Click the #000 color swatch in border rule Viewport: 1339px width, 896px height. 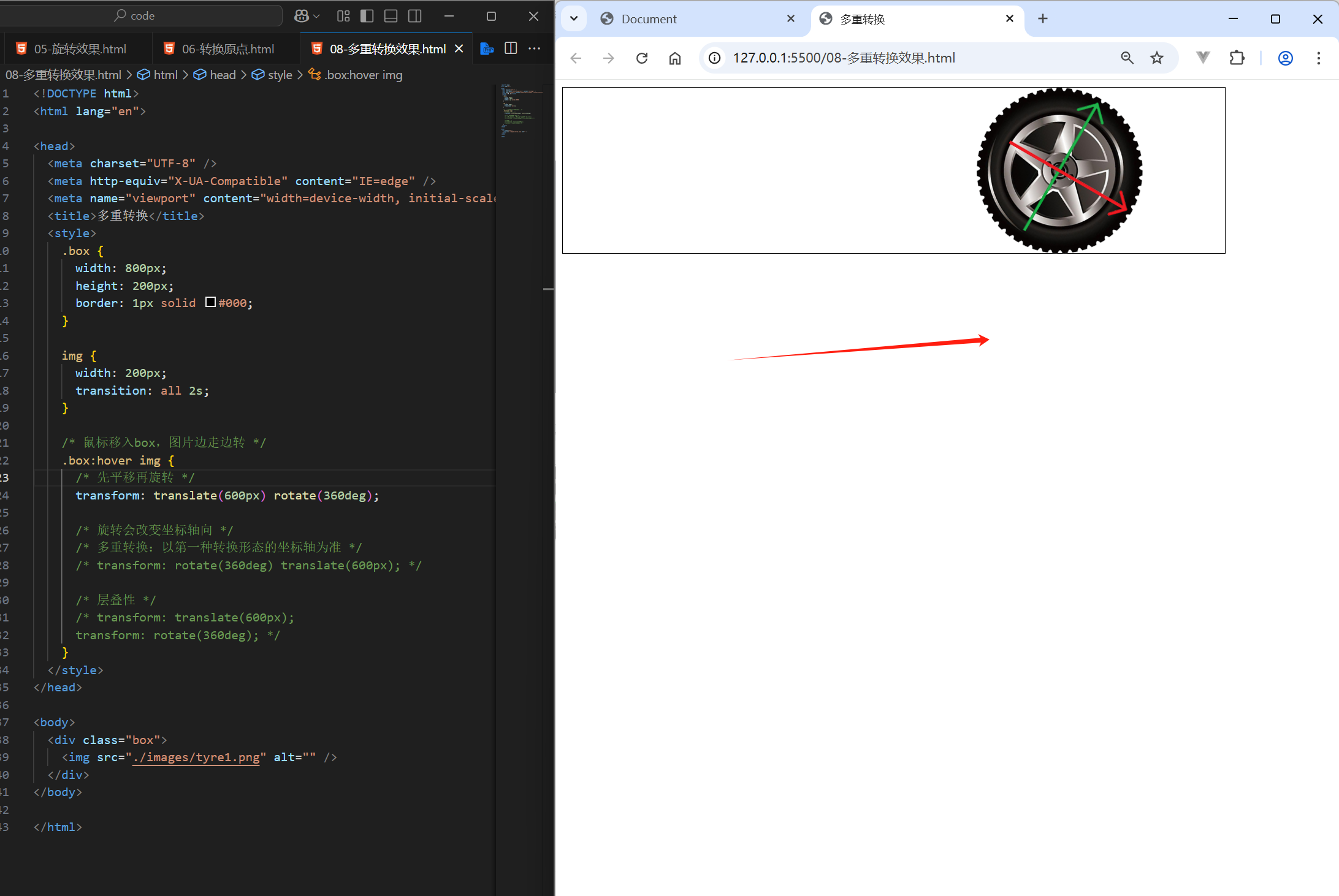tap(210, 302)
